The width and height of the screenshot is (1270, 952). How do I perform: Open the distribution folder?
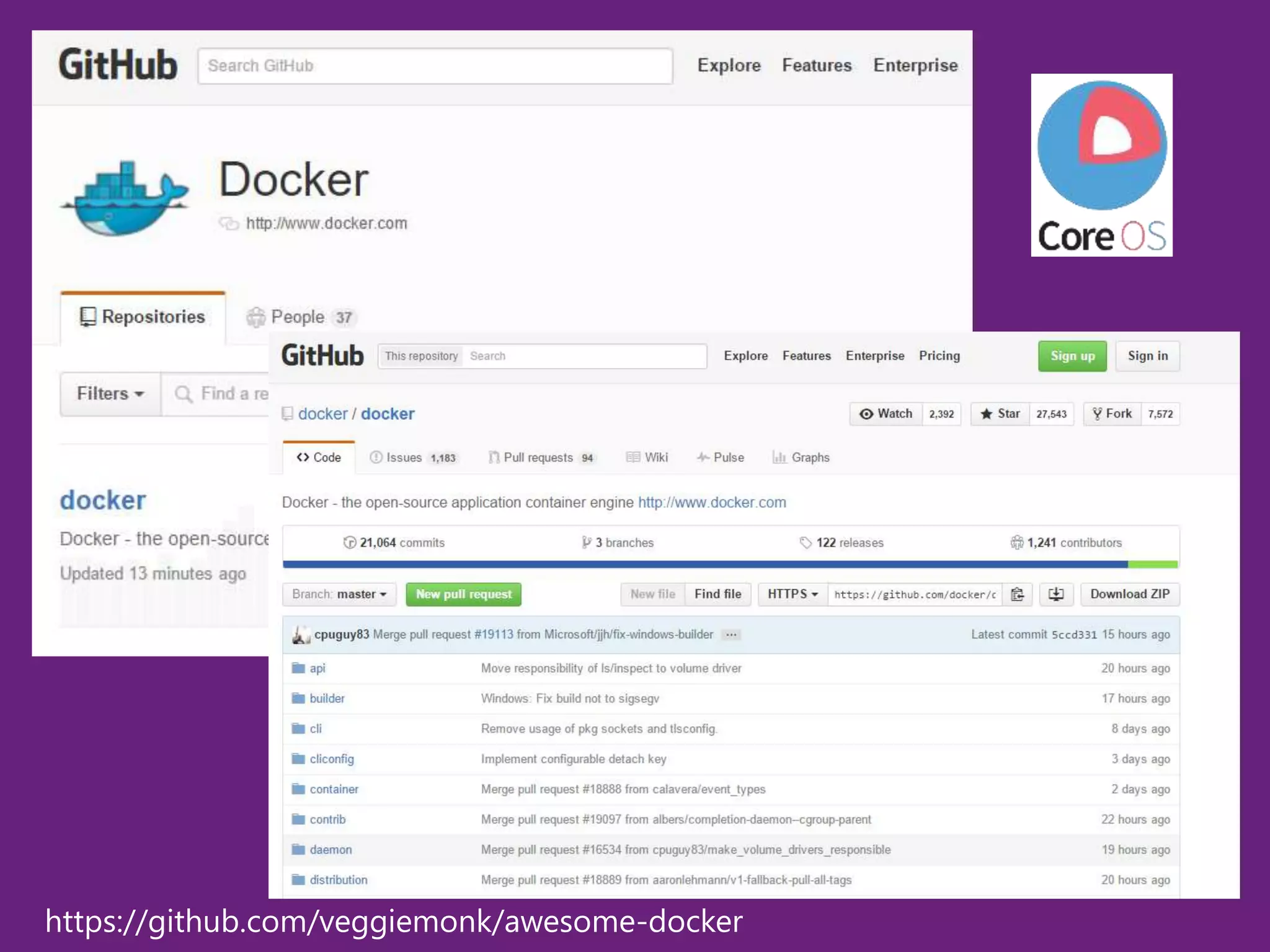coord(339,880)
